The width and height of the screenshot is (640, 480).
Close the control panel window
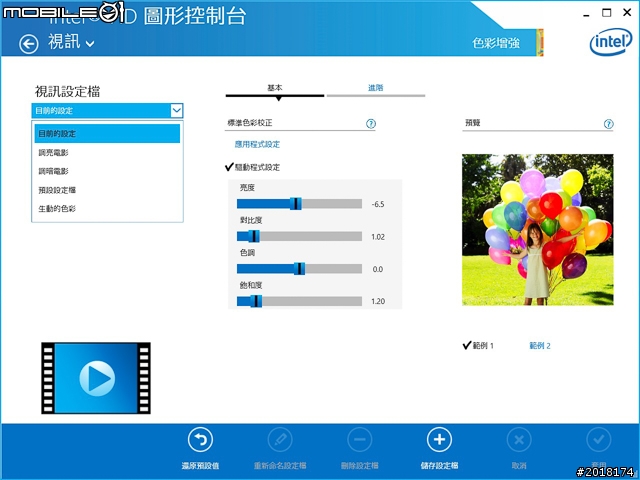click(627, 13)
